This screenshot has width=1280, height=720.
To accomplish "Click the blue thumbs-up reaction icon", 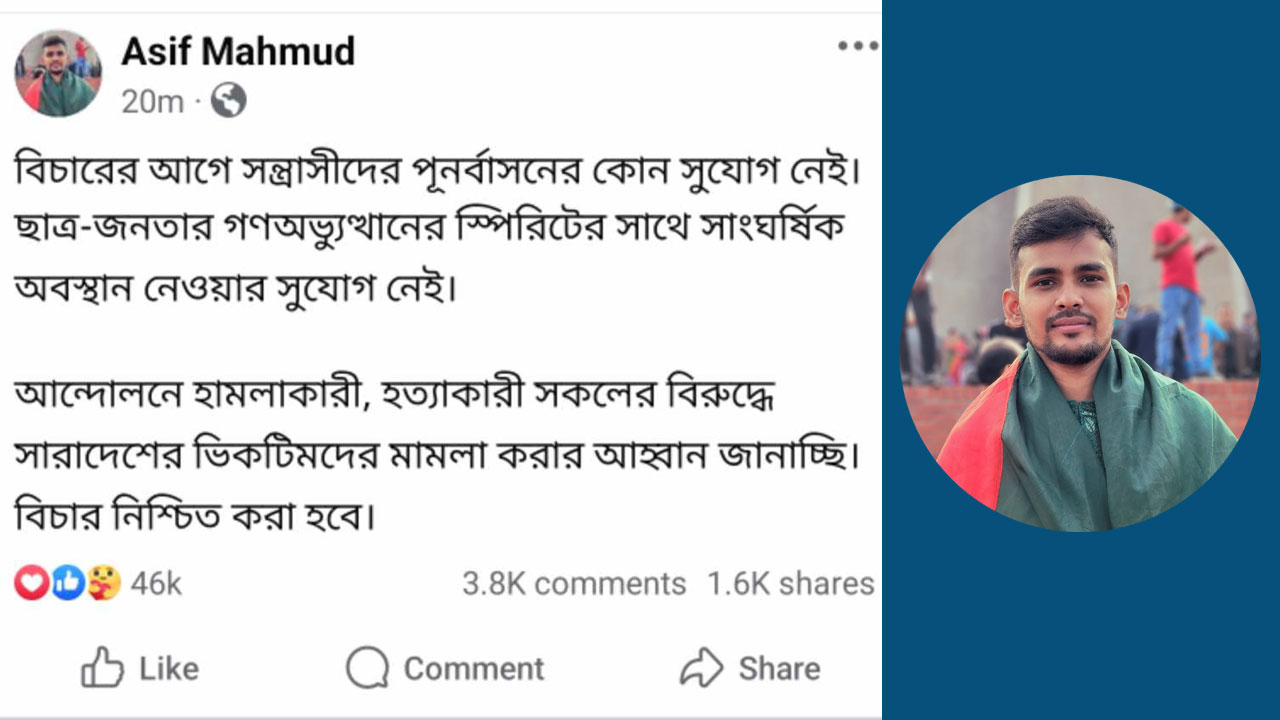I will [67, 583].
